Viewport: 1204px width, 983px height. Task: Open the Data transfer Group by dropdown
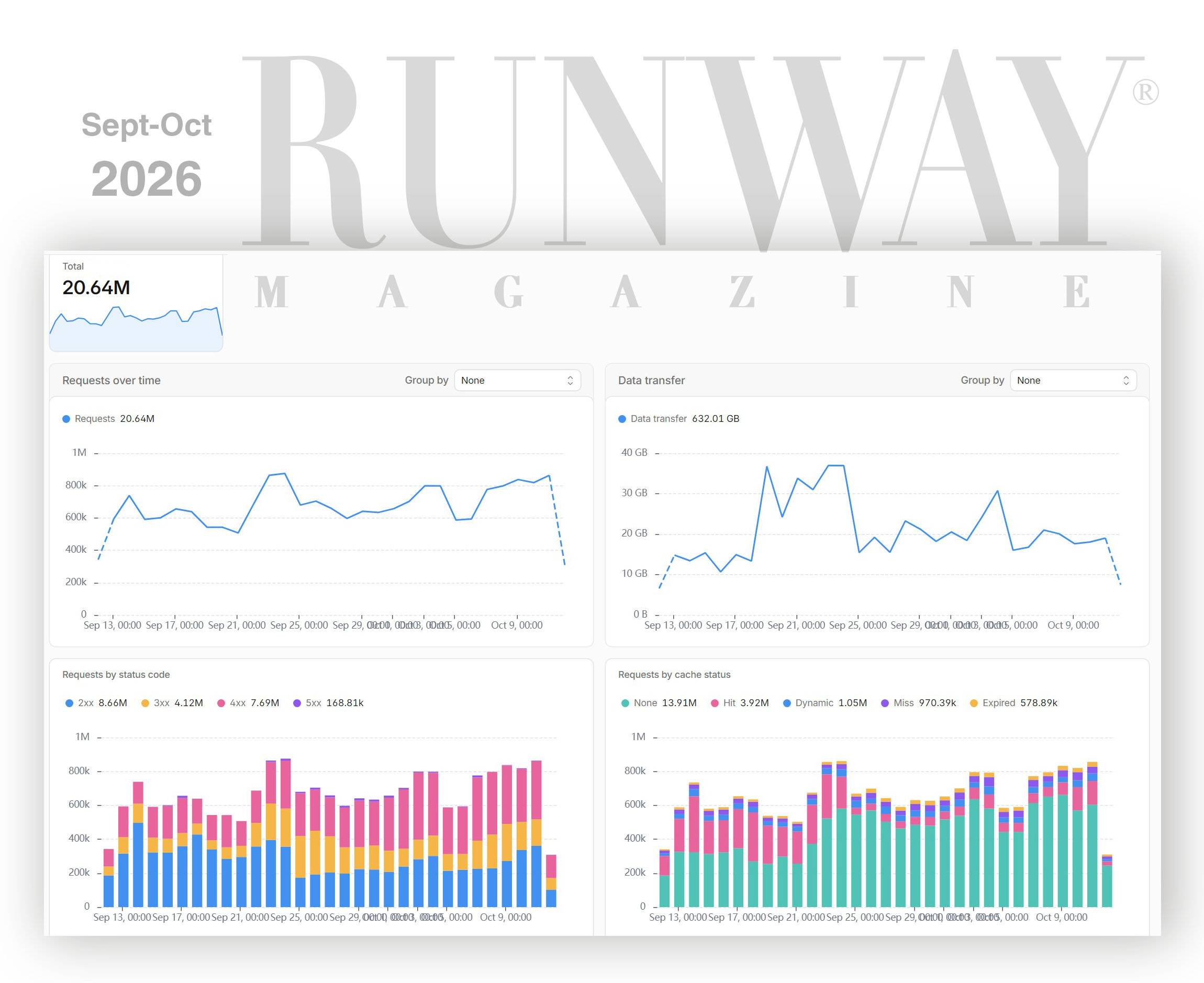click(1073, 381)
